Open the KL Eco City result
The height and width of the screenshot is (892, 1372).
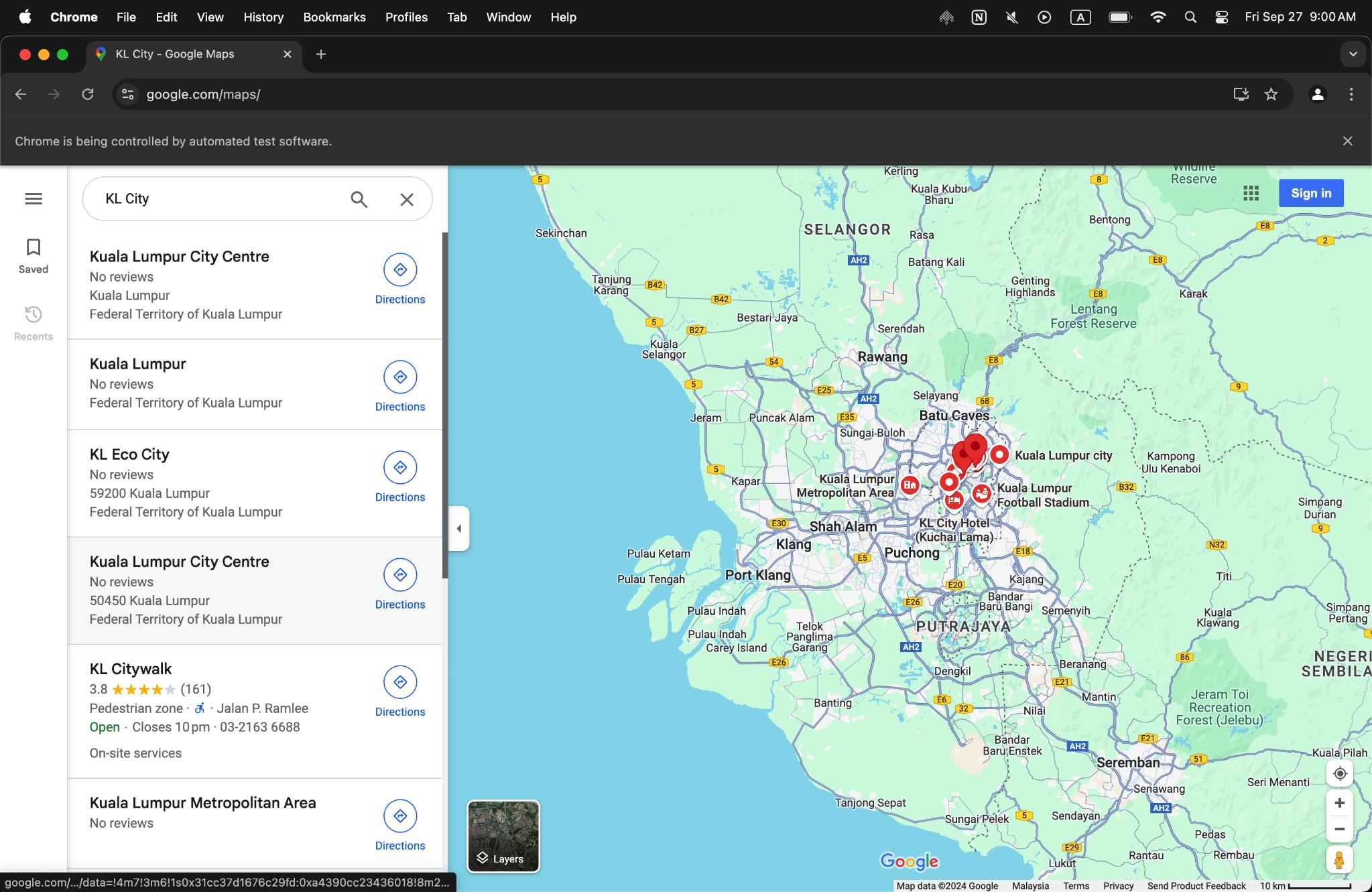tap(255, 483)
